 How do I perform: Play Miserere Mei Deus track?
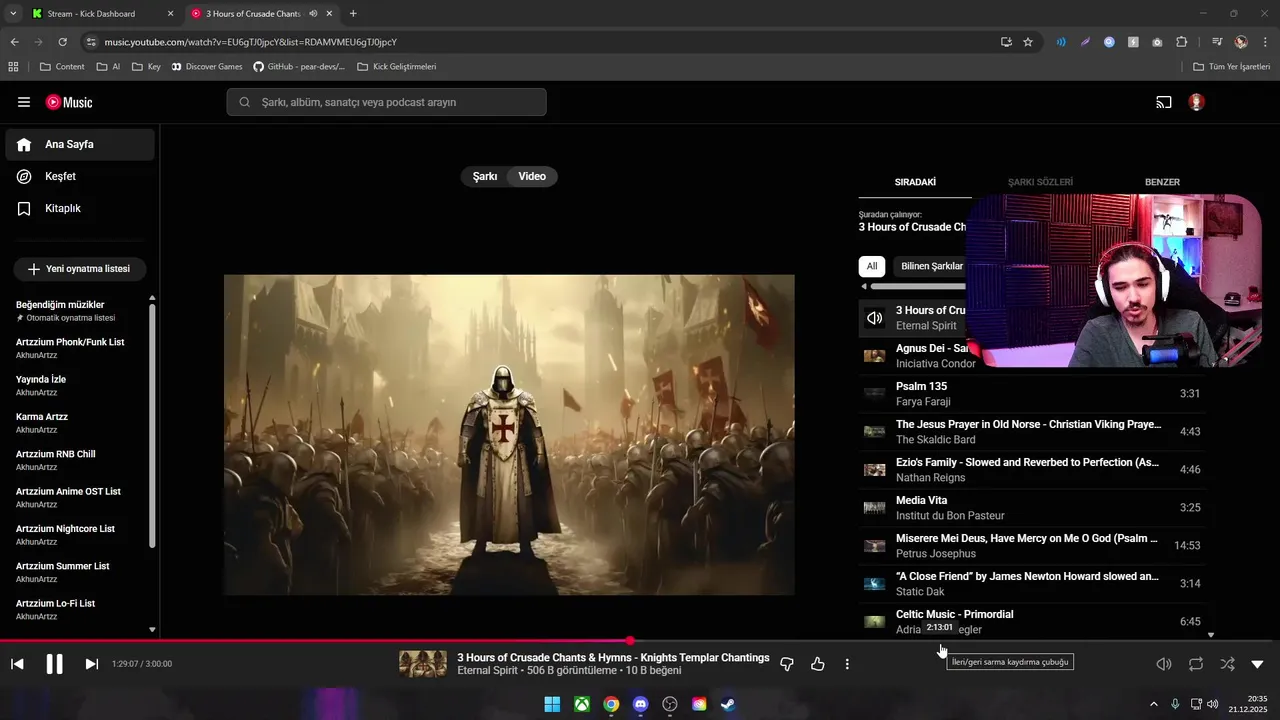coord(1032,546)
